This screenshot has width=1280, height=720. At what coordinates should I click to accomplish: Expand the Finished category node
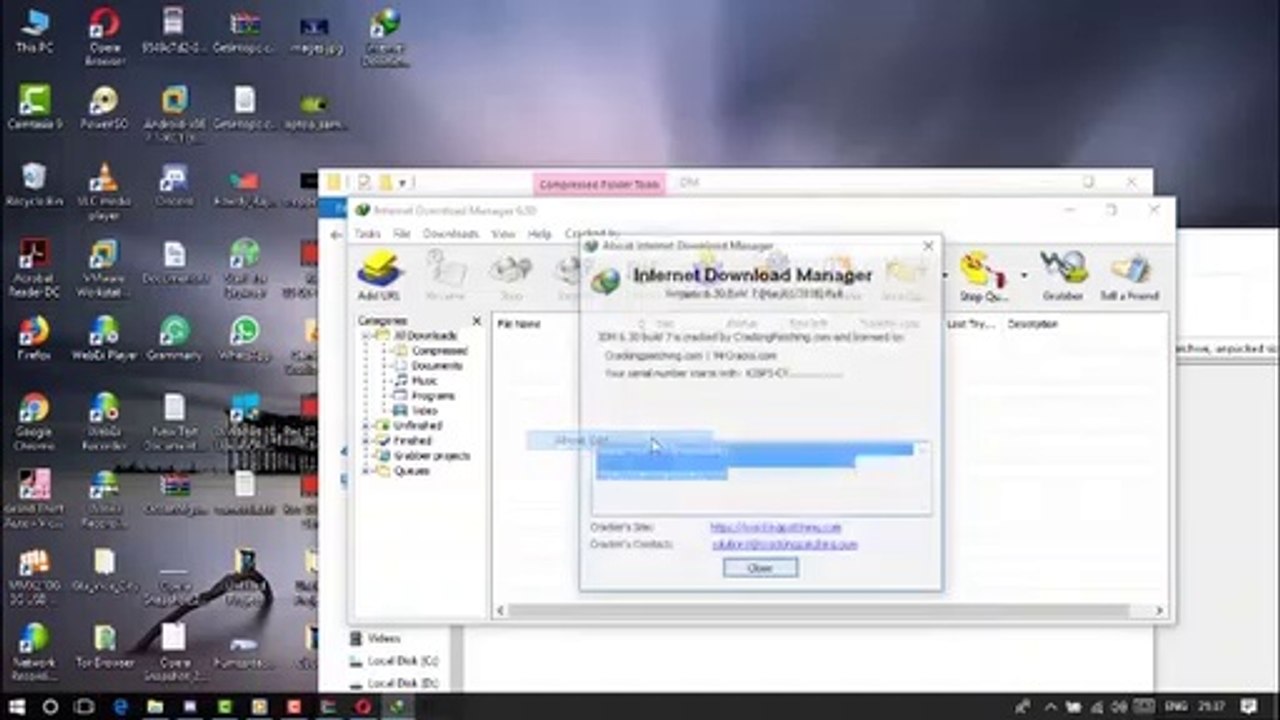[367, 441]
